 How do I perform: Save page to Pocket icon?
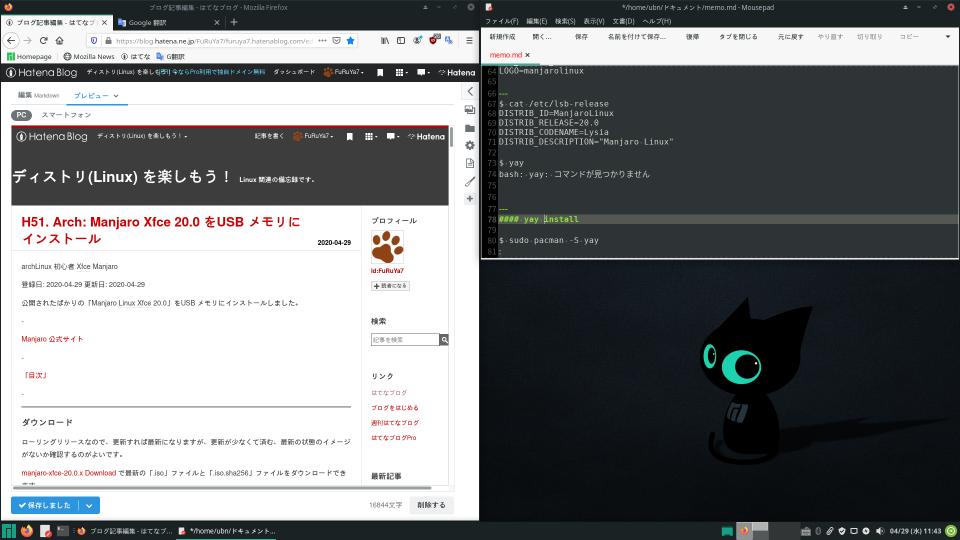point(336,40)
